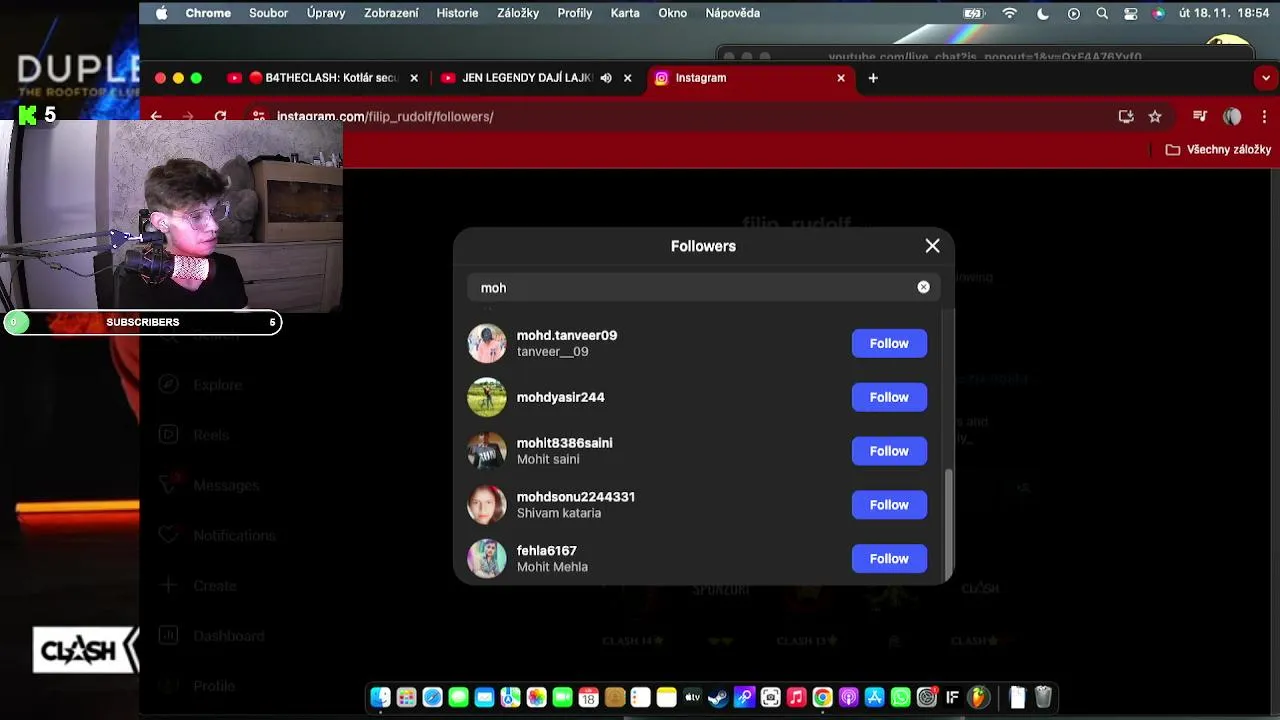Open Finder from the Dock
Viewport: 1280px width, 720px height.
pos(380,697)
